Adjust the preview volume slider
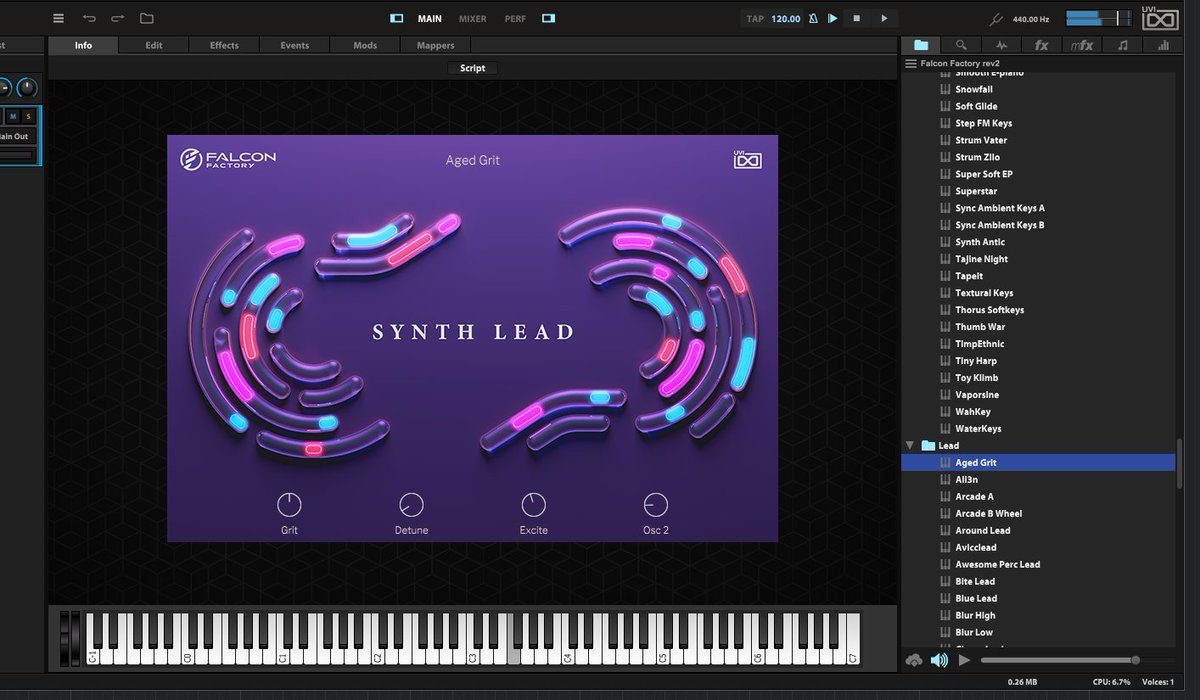Viewport: 1200px width, 700px height. 1059,660
